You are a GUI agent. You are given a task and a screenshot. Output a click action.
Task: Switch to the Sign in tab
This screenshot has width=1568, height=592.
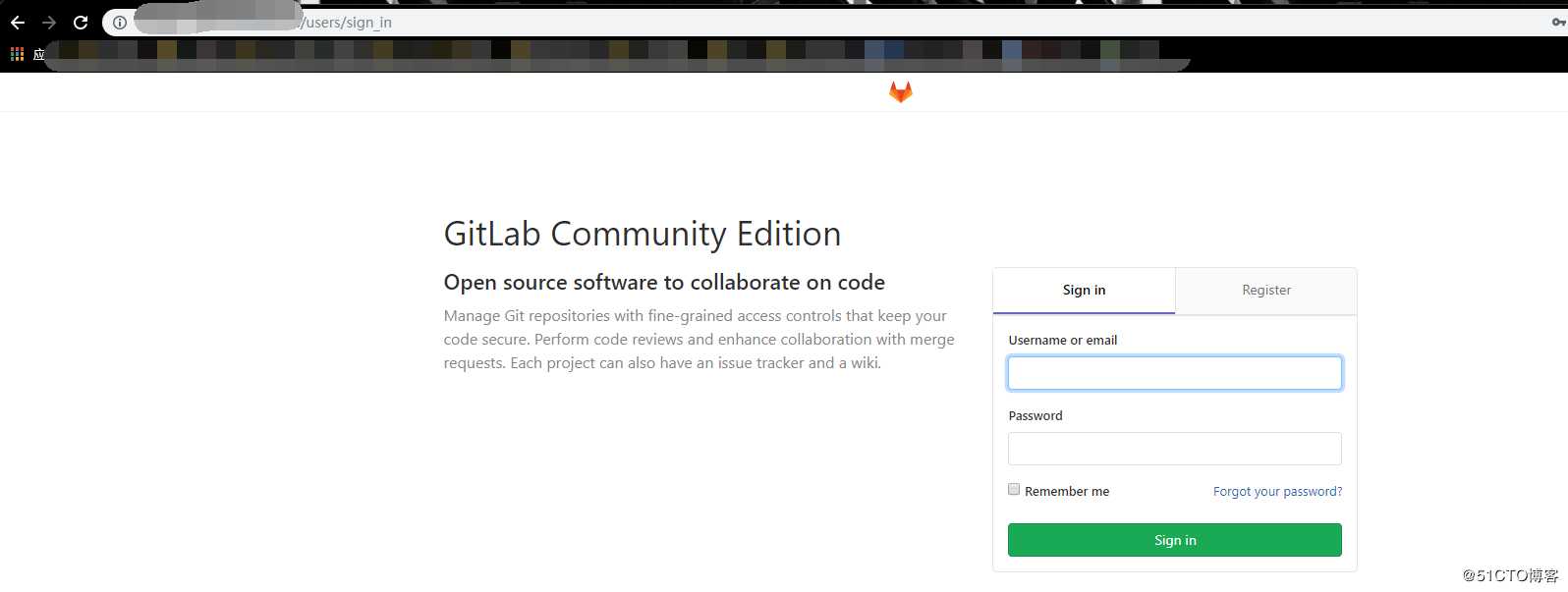1084,291
